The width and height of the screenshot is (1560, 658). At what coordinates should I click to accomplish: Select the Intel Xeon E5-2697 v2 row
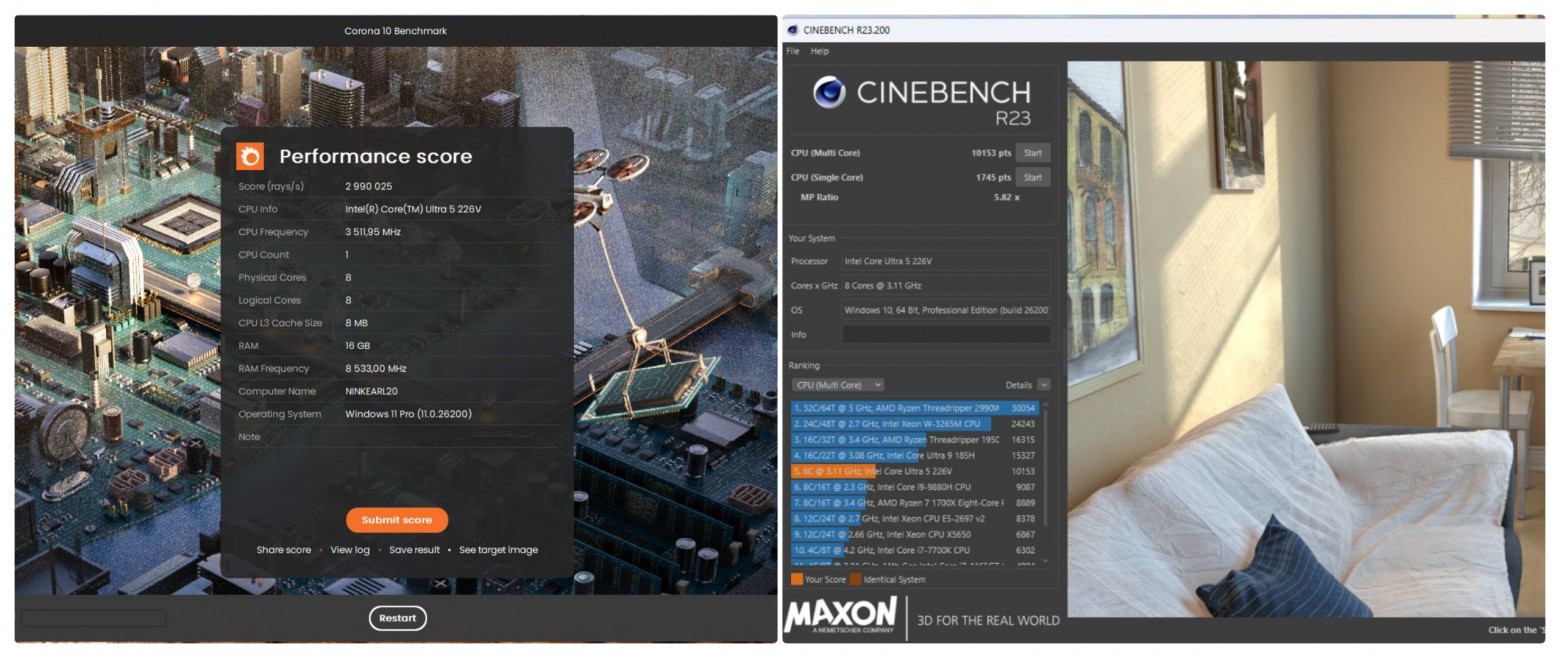click(x=915, y=519)
